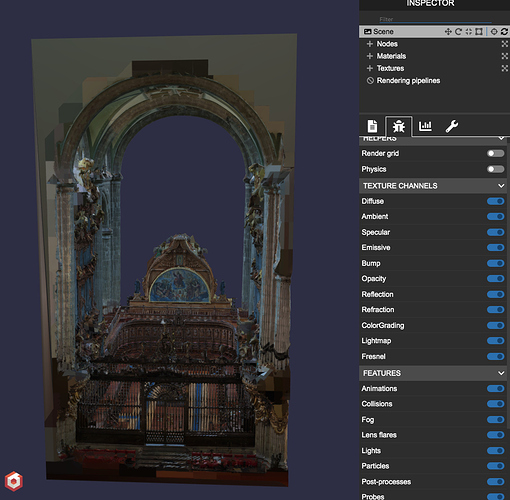
Task: Open the Properties tab with document icon
Action: coord(372,126)
